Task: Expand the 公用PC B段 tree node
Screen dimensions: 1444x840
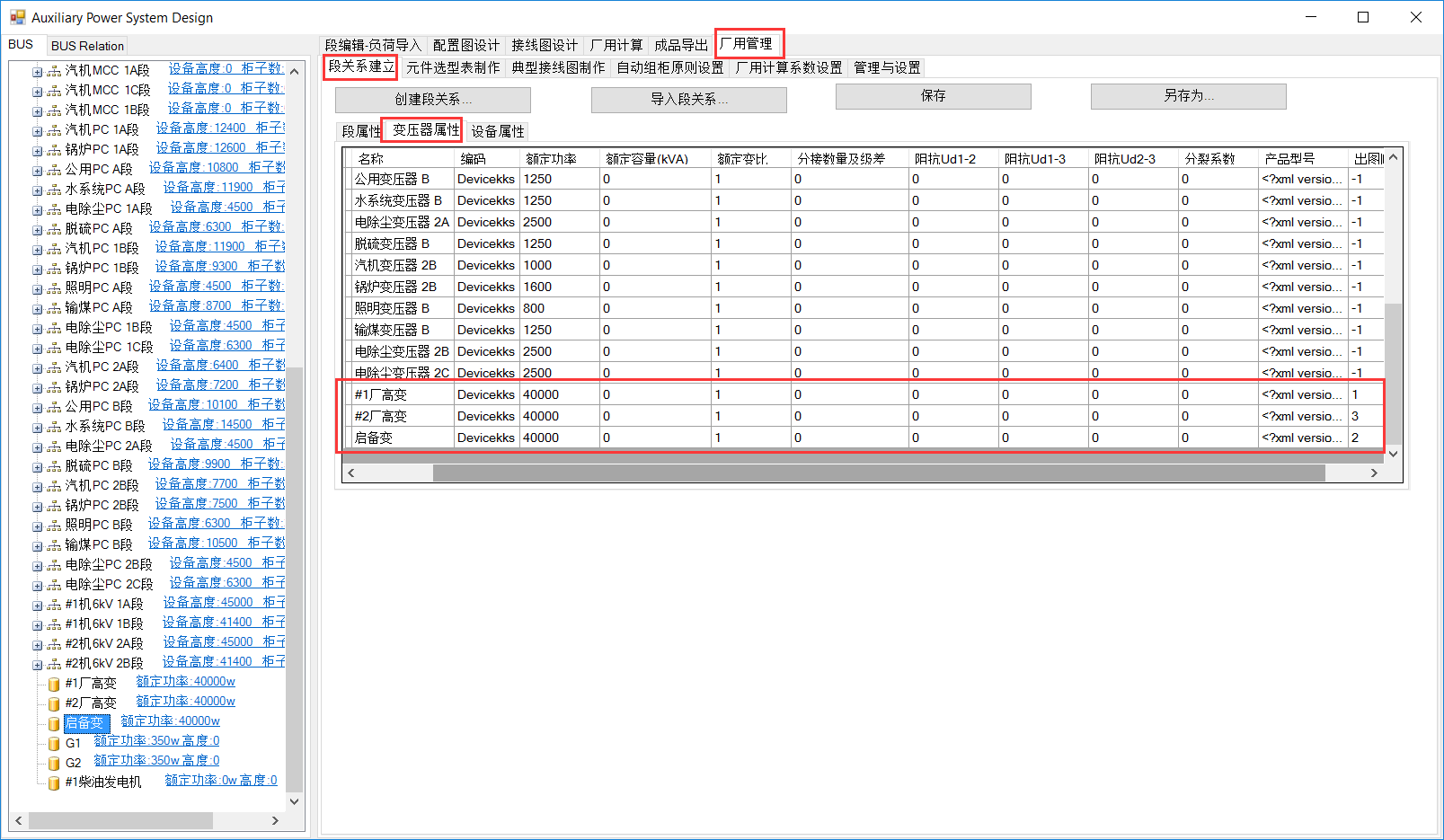Action: 37,407
